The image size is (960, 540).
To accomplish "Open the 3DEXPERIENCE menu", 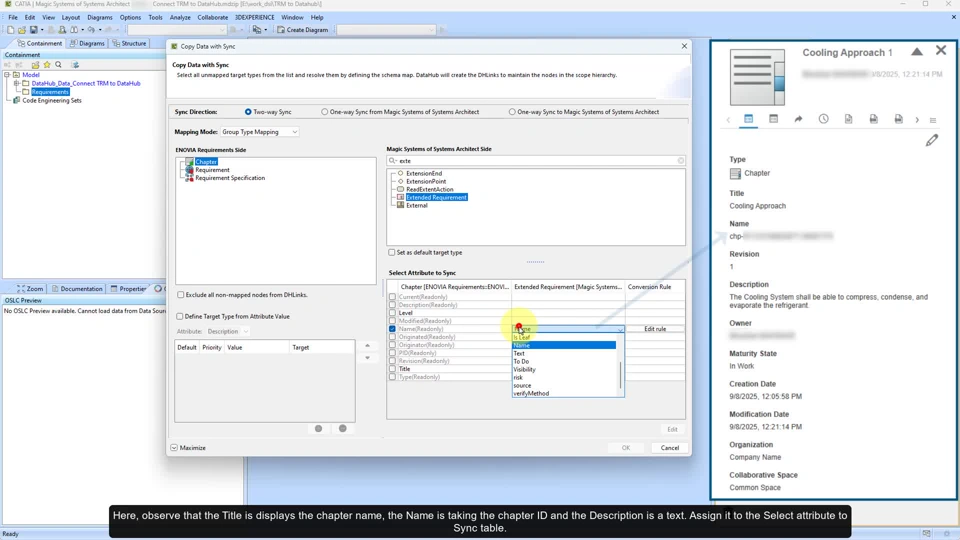I will tap(255, 17).
